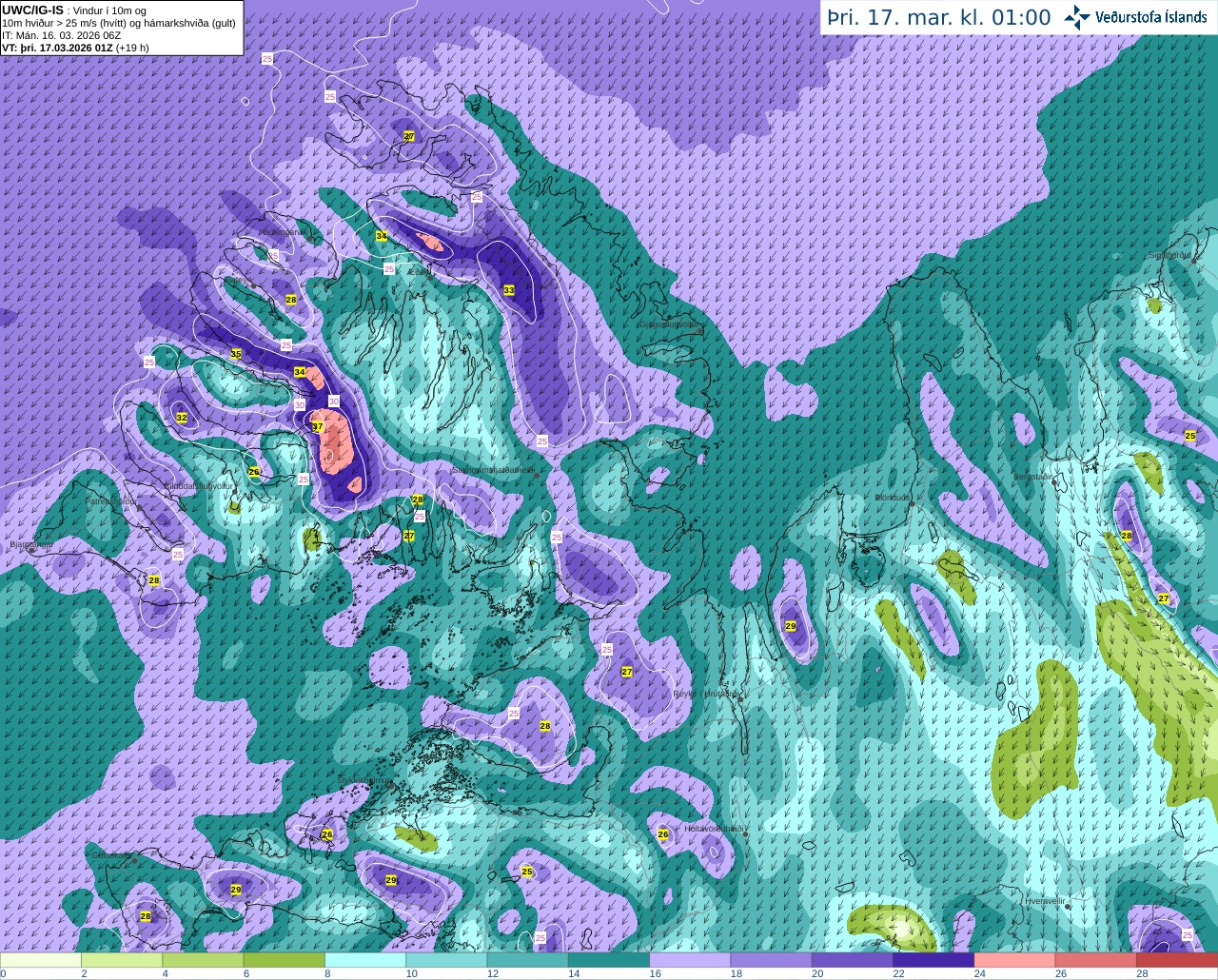Select the UWC/IG-IS model title line
This screenshot has width=1218, height=980.
click(x=74, y=10)
